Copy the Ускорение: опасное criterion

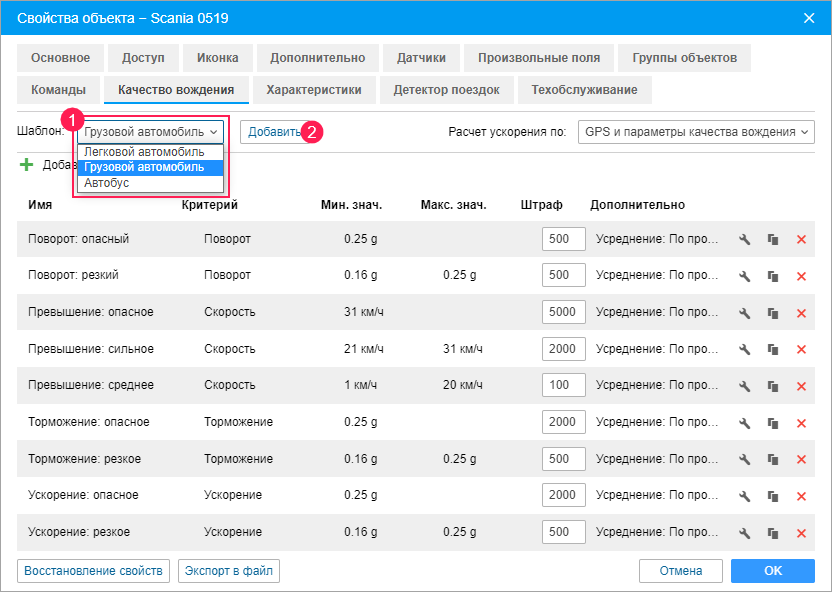pyautogui.click(x=773, y=495)
